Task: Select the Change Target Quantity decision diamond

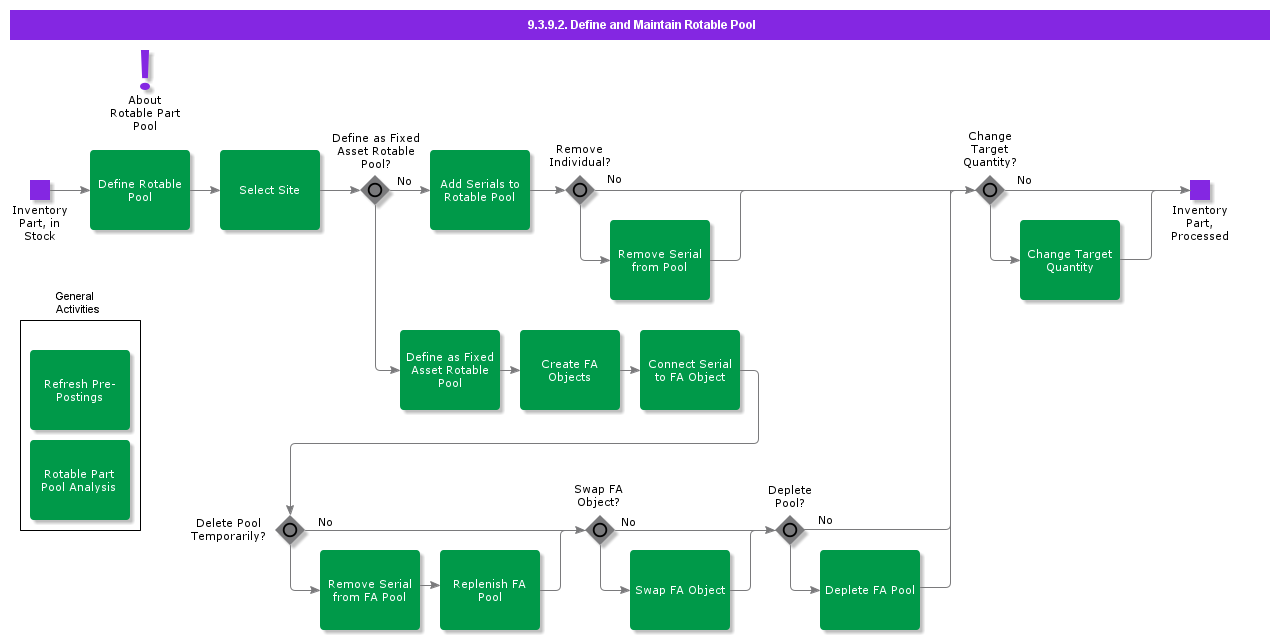Action: [990, 189]
